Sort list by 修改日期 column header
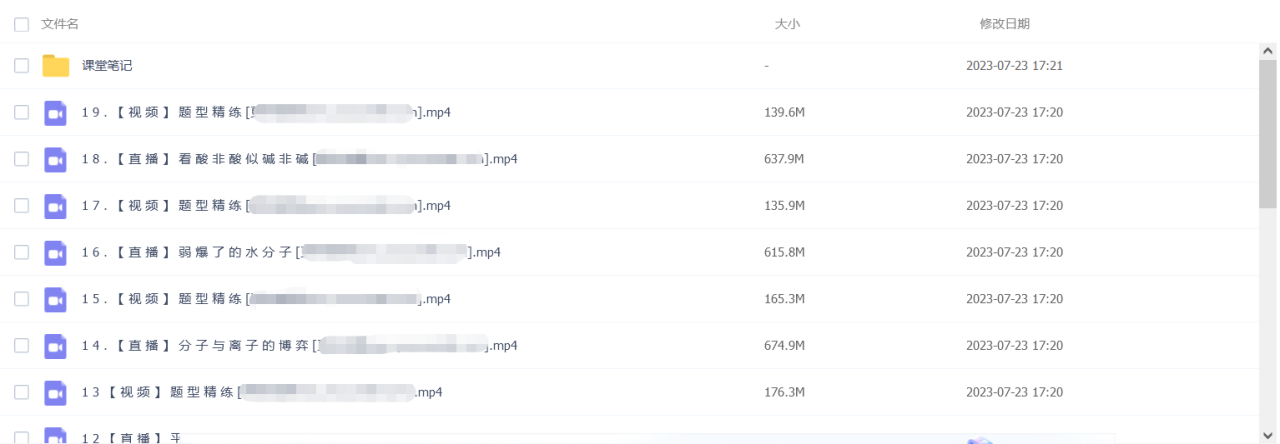 [x=1004, y=24]
